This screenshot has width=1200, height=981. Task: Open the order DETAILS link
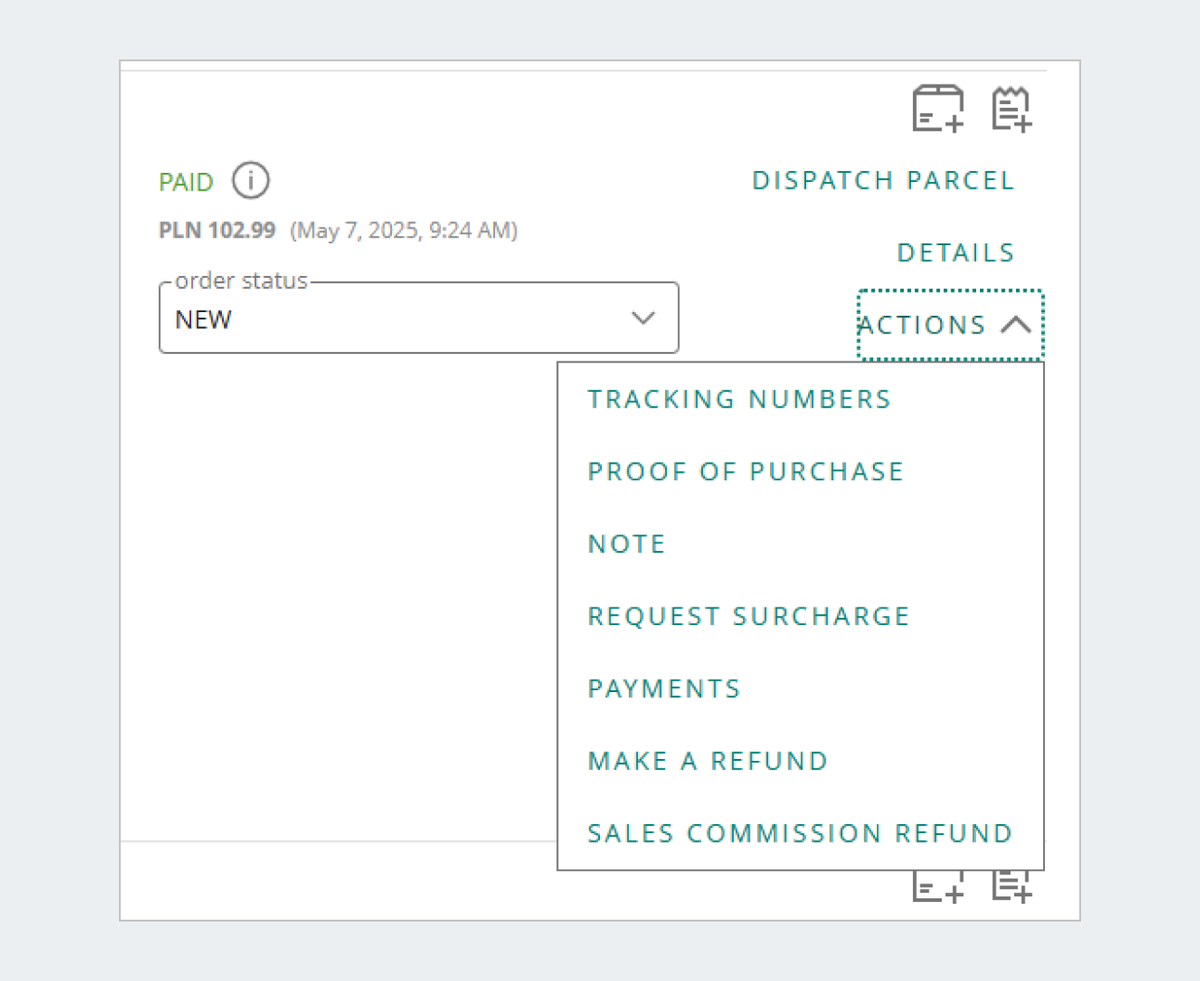point(955,253)
